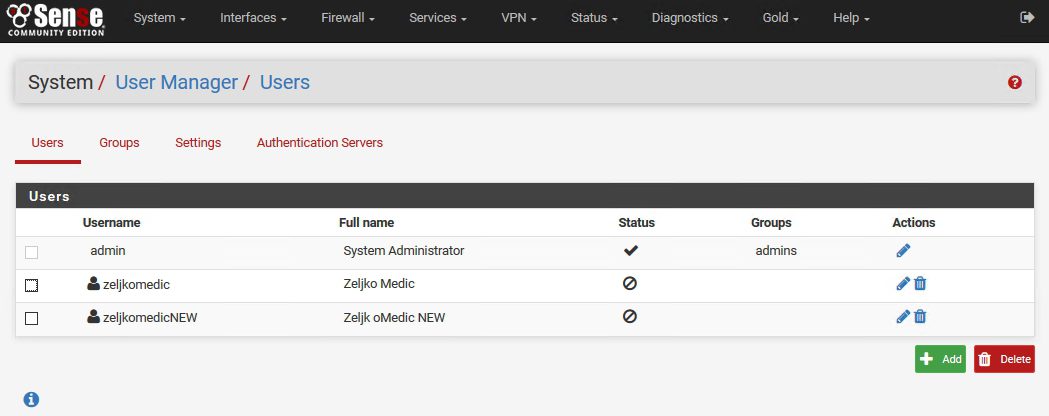Image resolution: width=1049 pixels, height=416 pixels.
Task: Open the Authentication Servers tab
Action: tap(320, 143)
